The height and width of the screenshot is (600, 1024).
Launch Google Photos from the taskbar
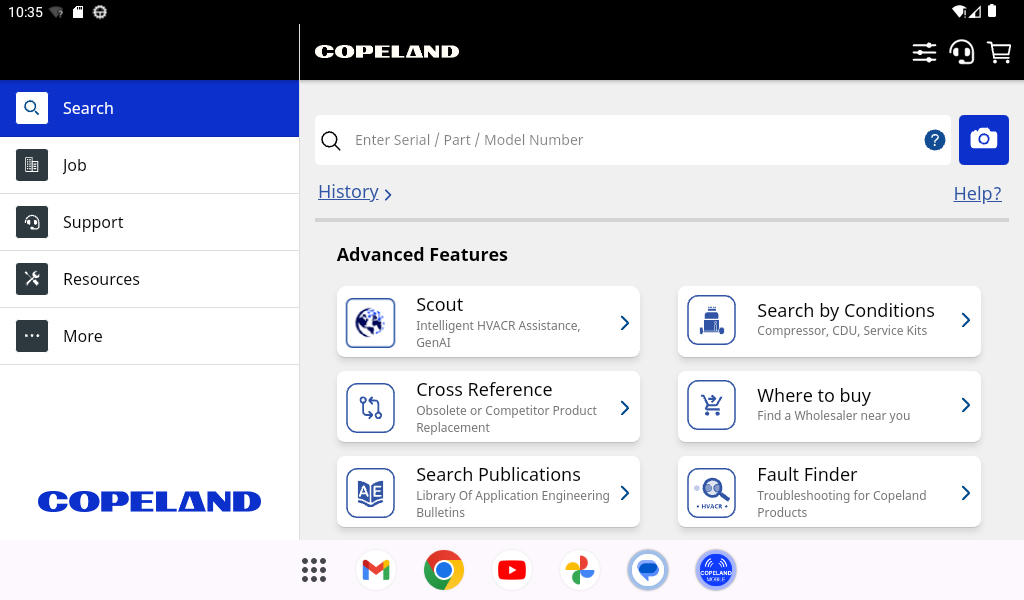tap(580, 570)
